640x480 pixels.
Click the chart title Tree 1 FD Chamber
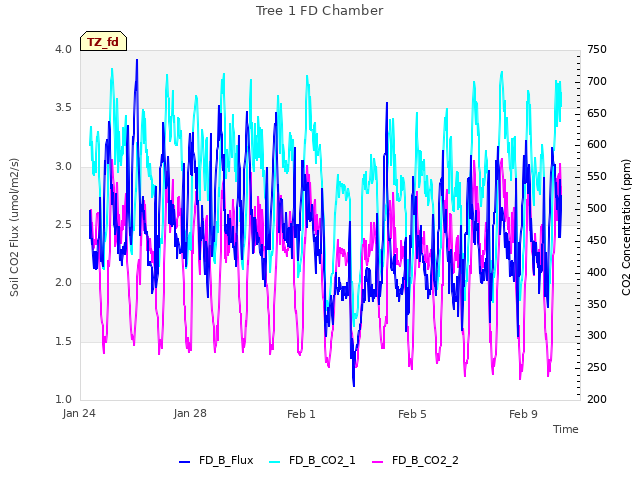[320, 11]
